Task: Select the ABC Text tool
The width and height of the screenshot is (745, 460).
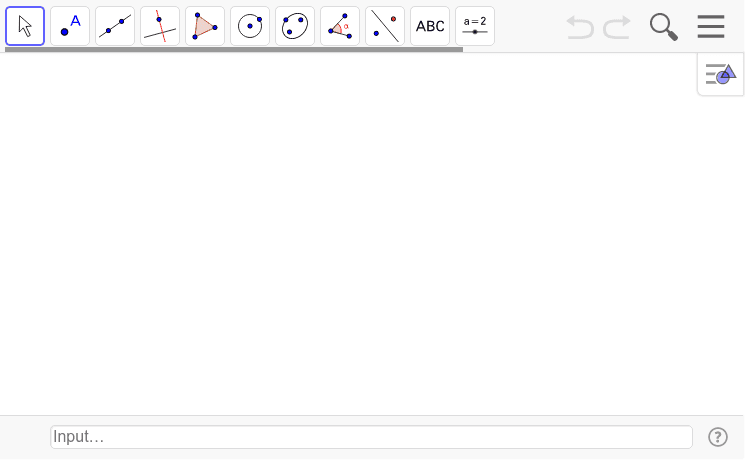Action: coord(430,26)
